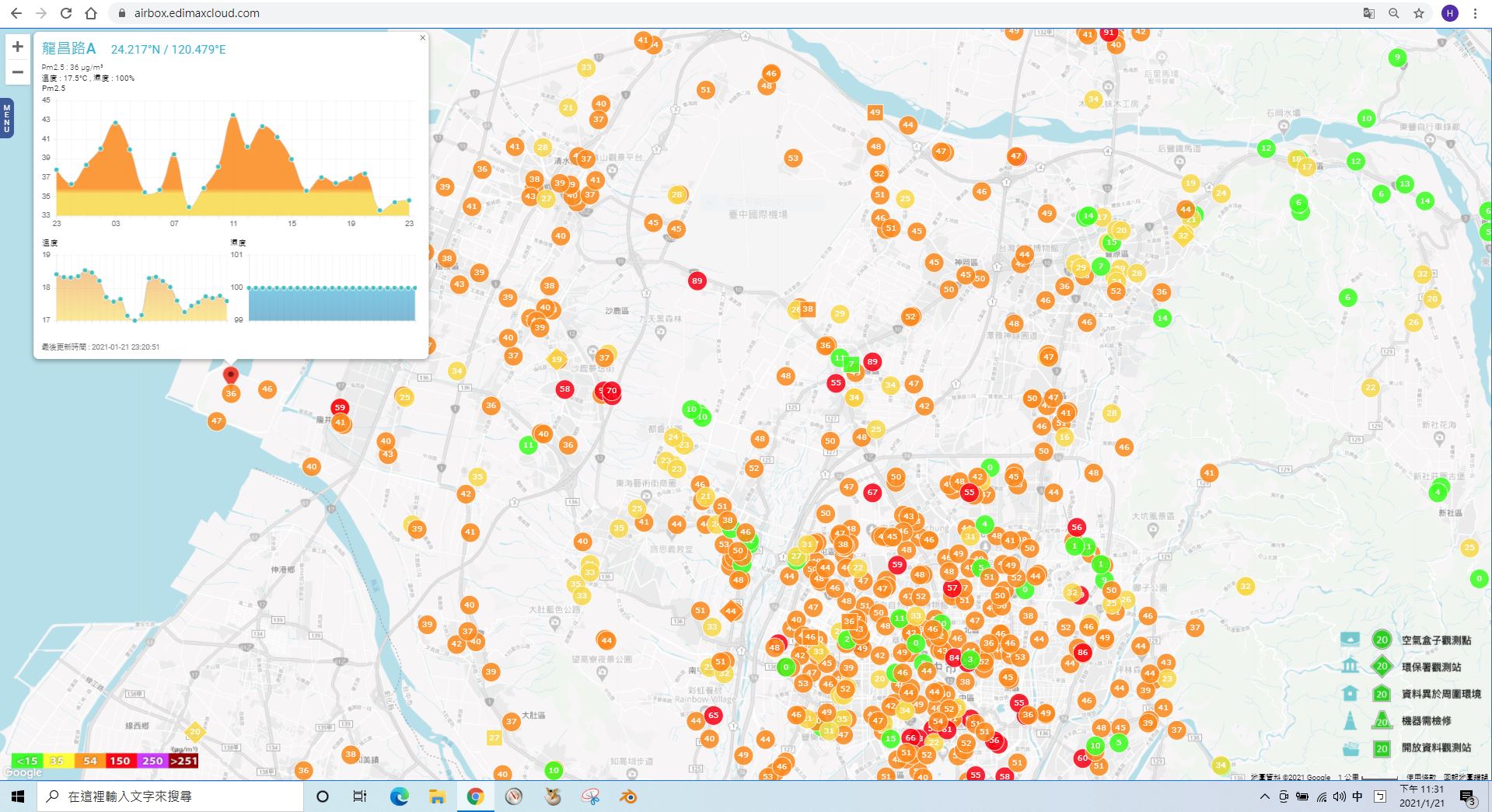Click the green <15 color scale swatch
This screenshot has height=812, width=1492.
tap(26, 761)
